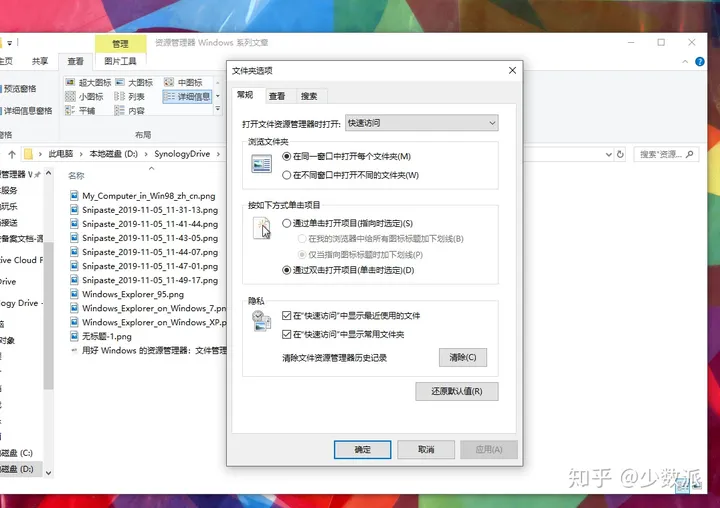
Task: Click icon of Snipaste_2019-11-05_11-31-13.png
Action: pos(74,210)
